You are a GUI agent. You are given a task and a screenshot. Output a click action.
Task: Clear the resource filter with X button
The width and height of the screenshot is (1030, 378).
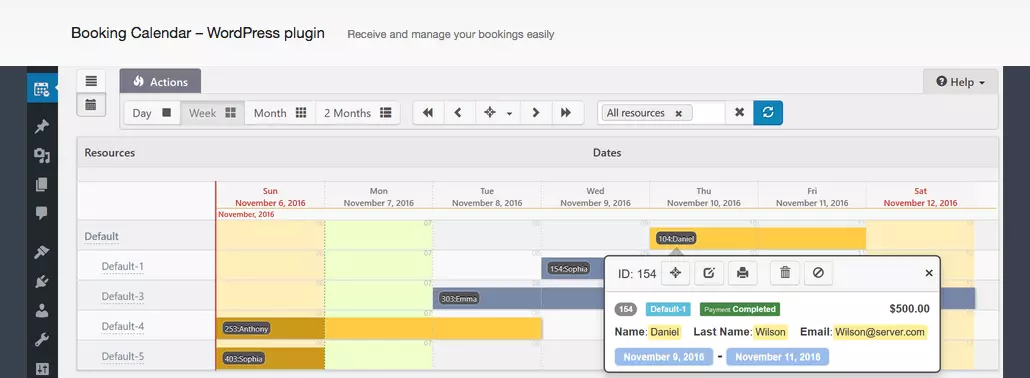[740, 113]
